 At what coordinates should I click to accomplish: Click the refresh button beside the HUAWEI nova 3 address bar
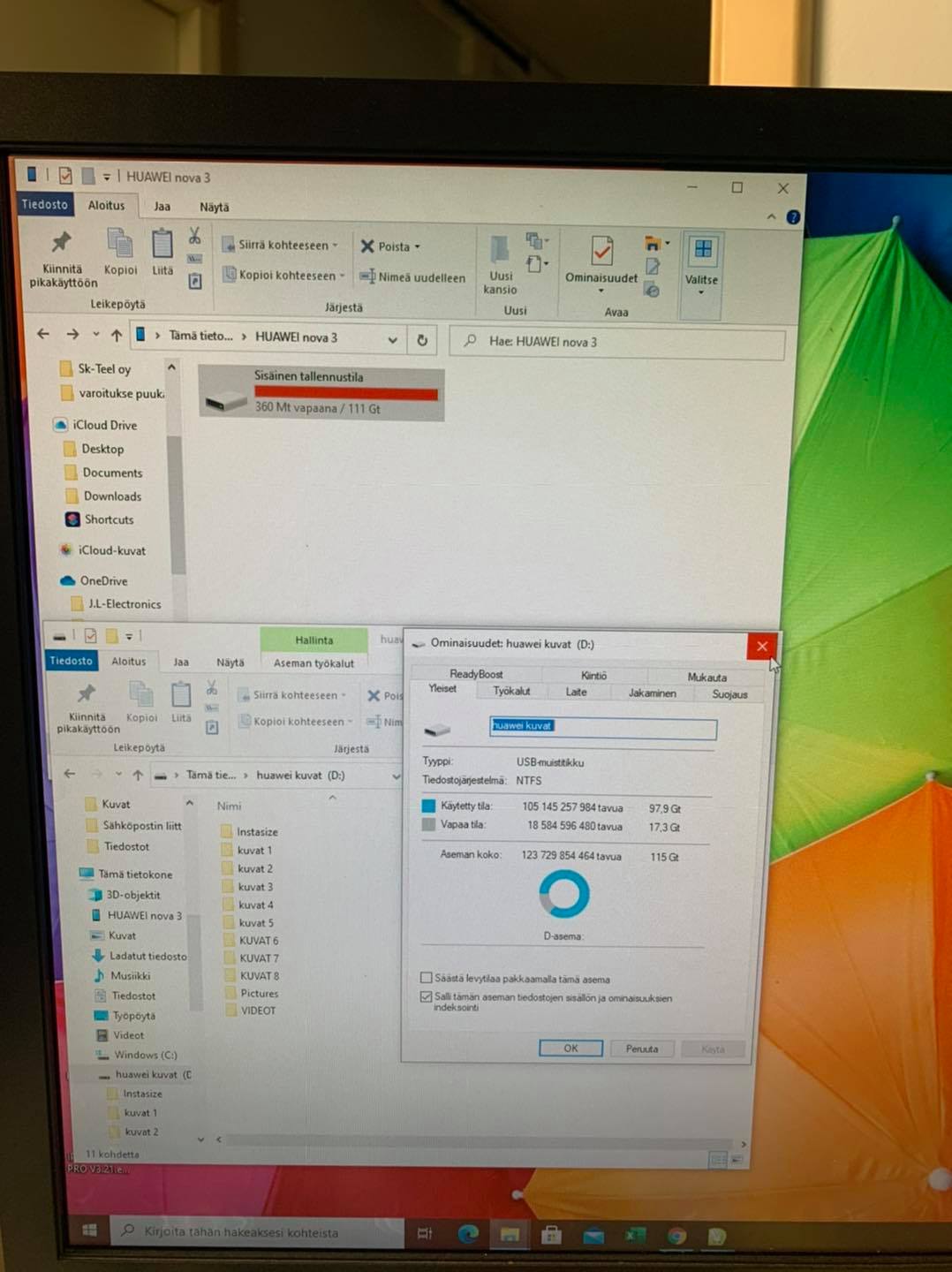[422, 340]
